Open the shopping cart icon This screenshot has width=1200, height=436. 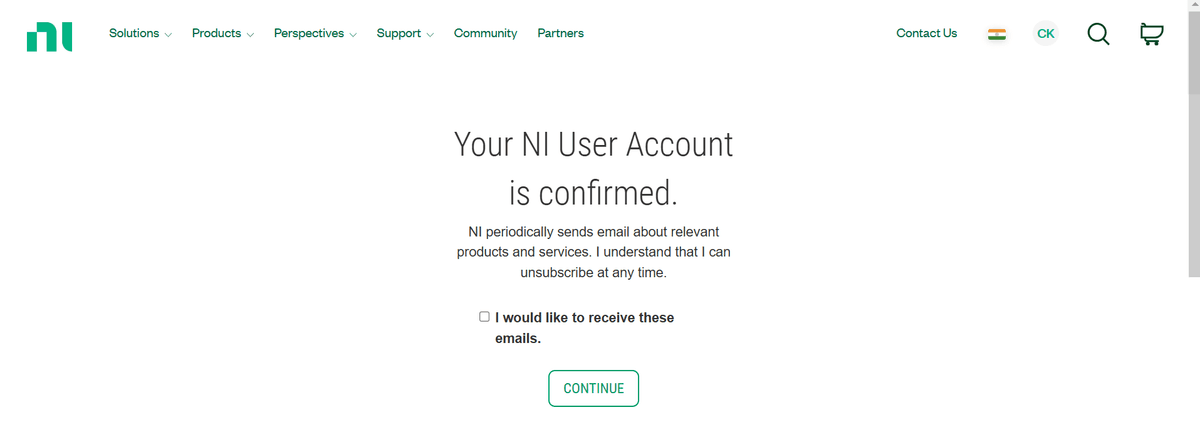pyautogui.click(x=1151, y=34)
